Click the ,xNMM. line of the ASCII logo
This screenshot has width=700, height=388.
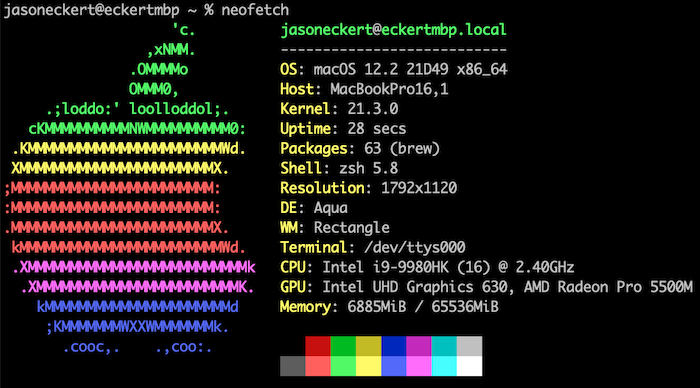(x=171, y=50)
